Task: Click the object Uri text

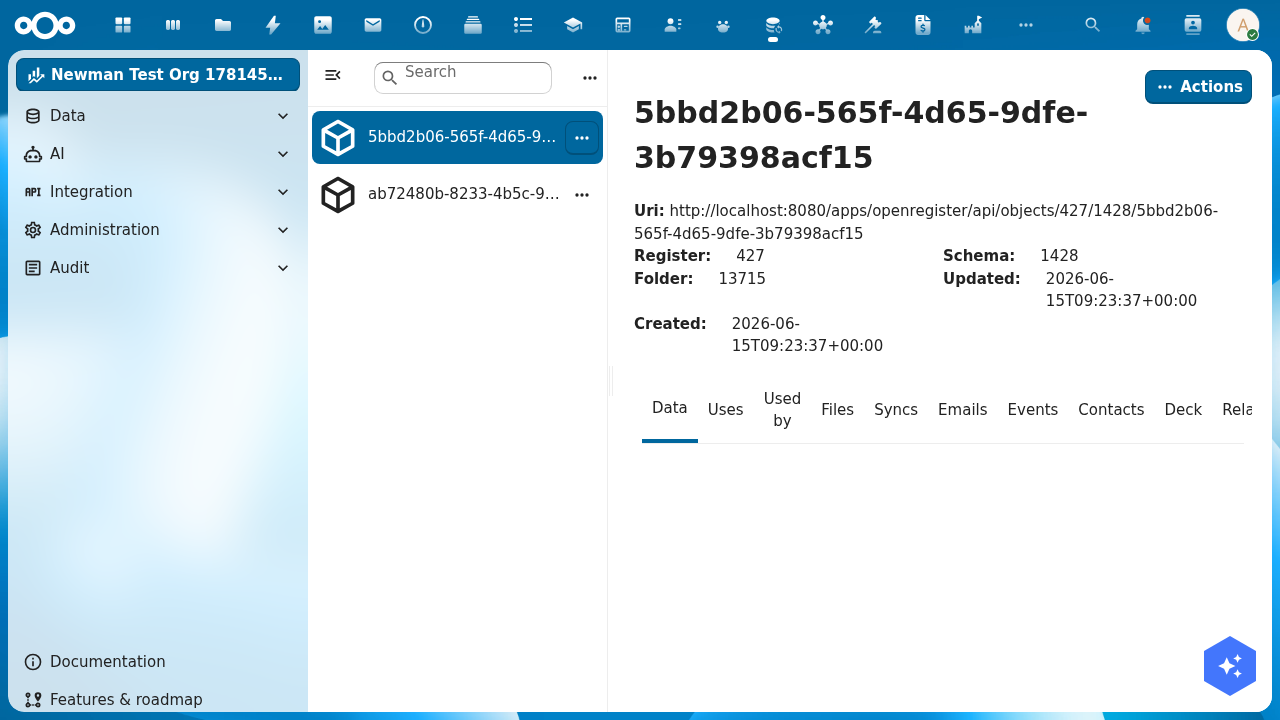Action: [926, 222]
